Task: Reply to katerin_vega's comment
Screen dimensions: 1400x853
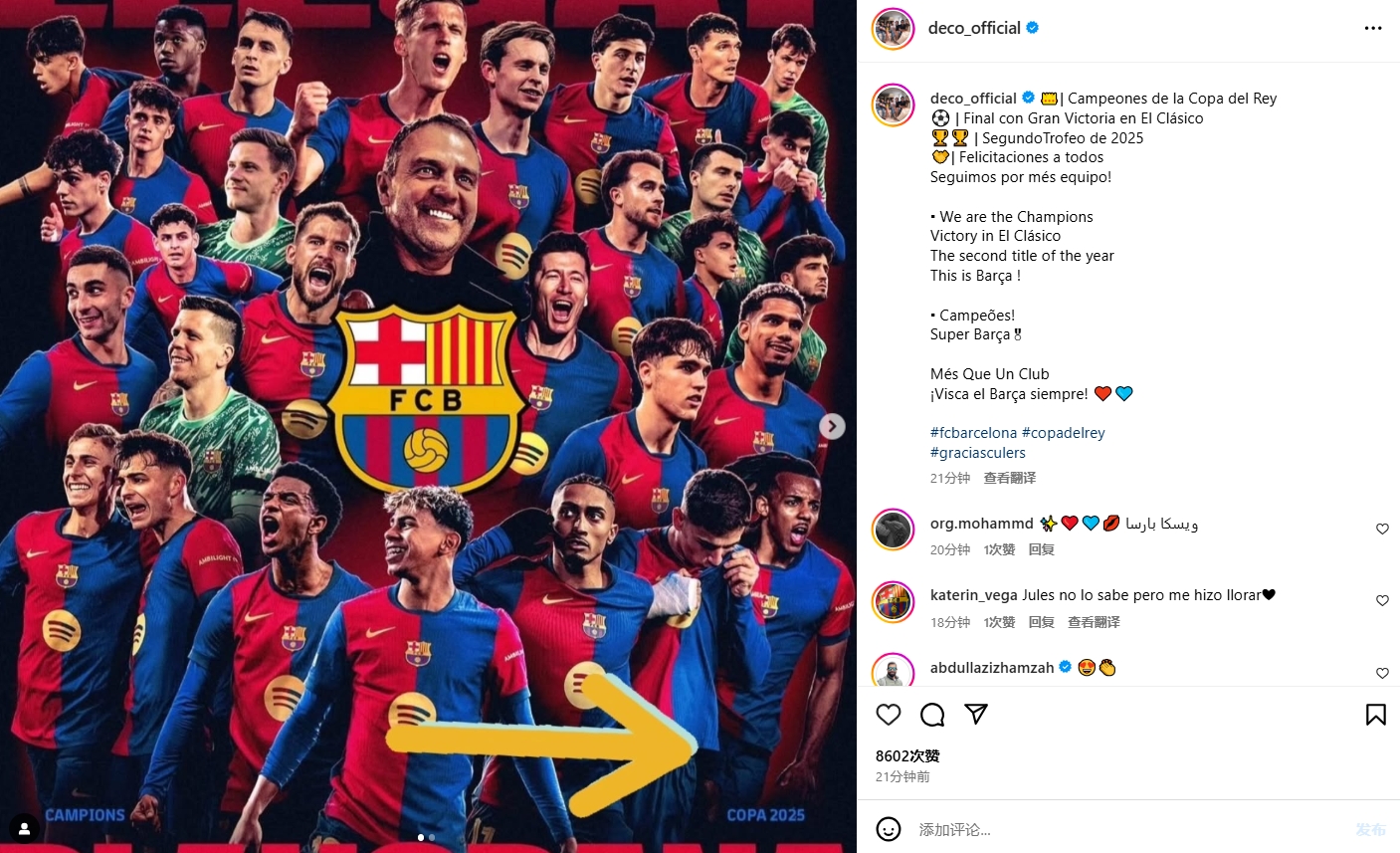Action: 1041,622
